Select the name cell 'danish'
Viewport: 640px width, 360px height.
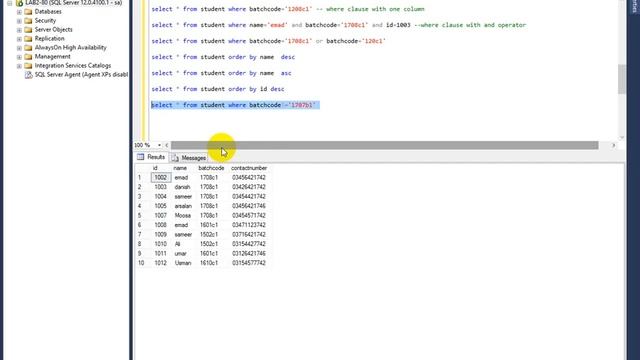[x=182, y=187]
